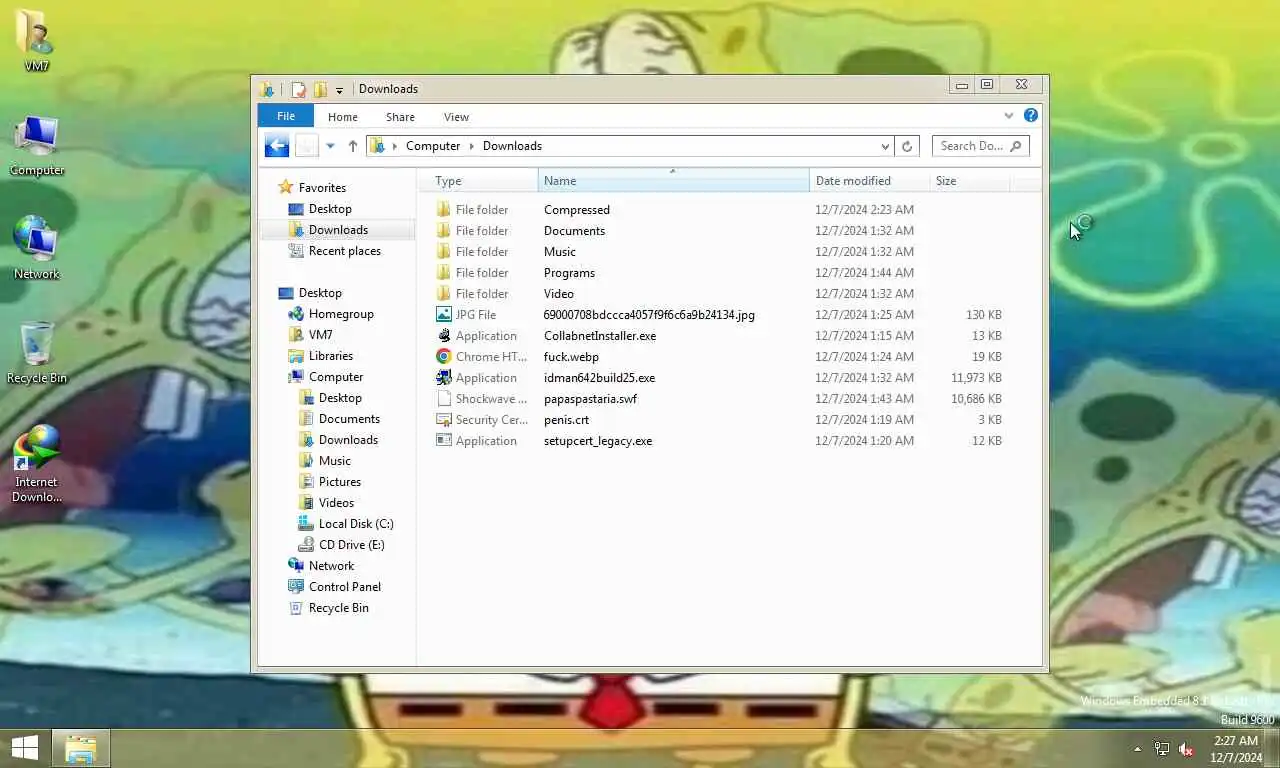Click the Security Certificate file icon
1280x768 pixels.
[x=444, y=420]
